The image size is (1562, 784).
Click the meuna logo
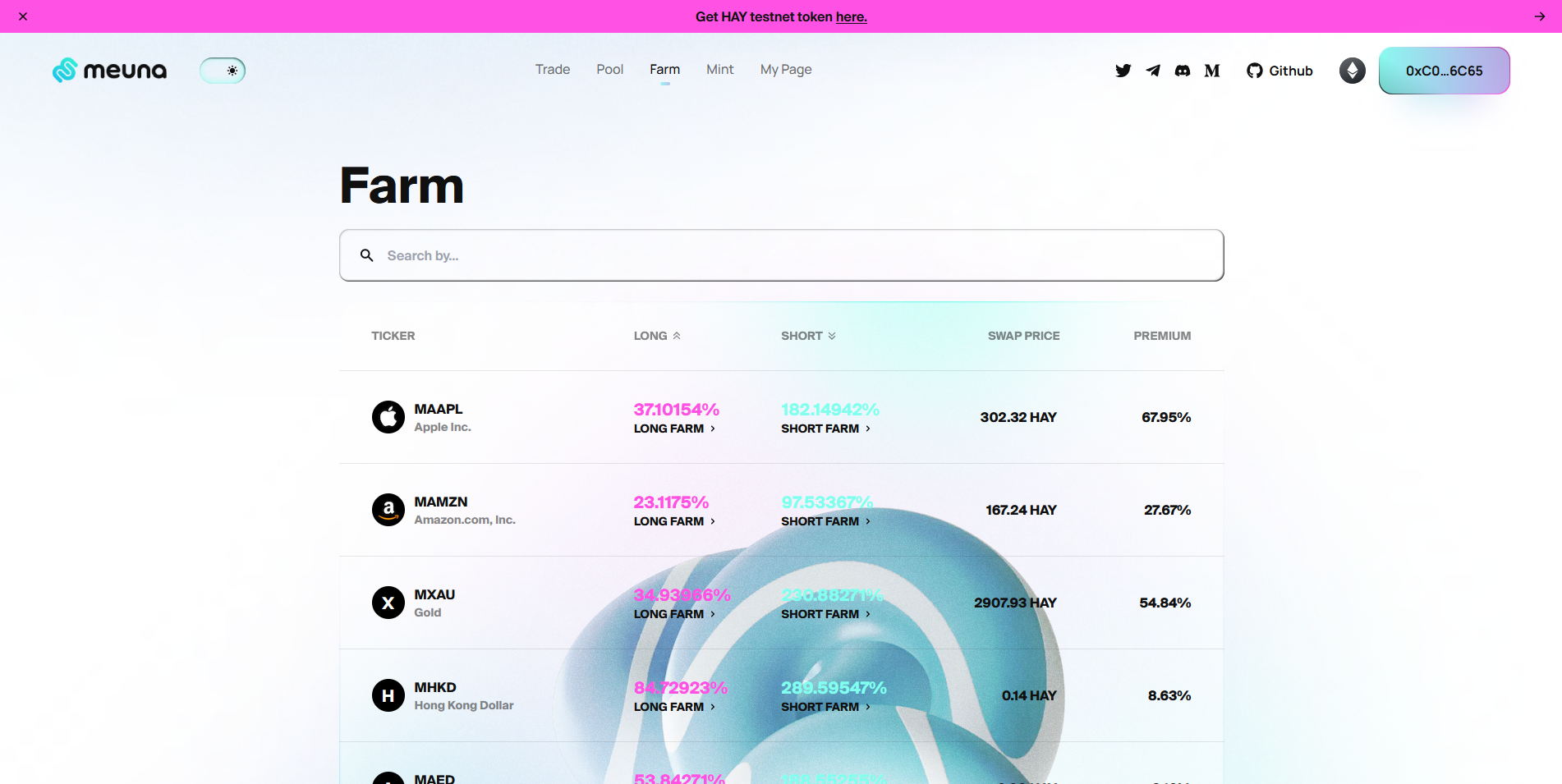109,71
